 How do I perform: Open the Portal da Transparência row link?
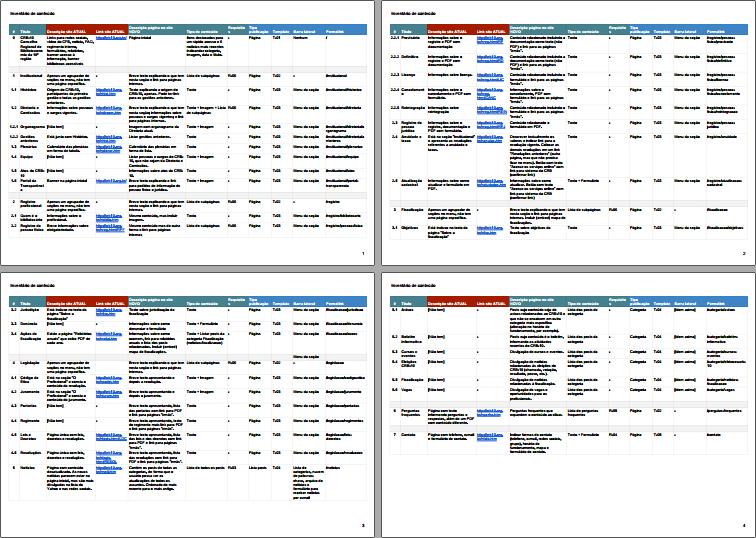point(111,181)
